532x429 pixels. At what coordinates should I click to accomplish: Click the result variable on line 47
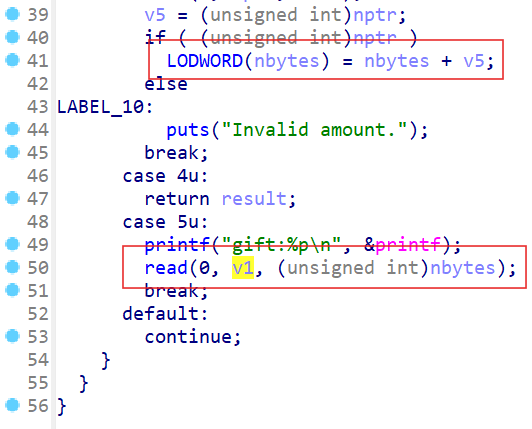254,199
